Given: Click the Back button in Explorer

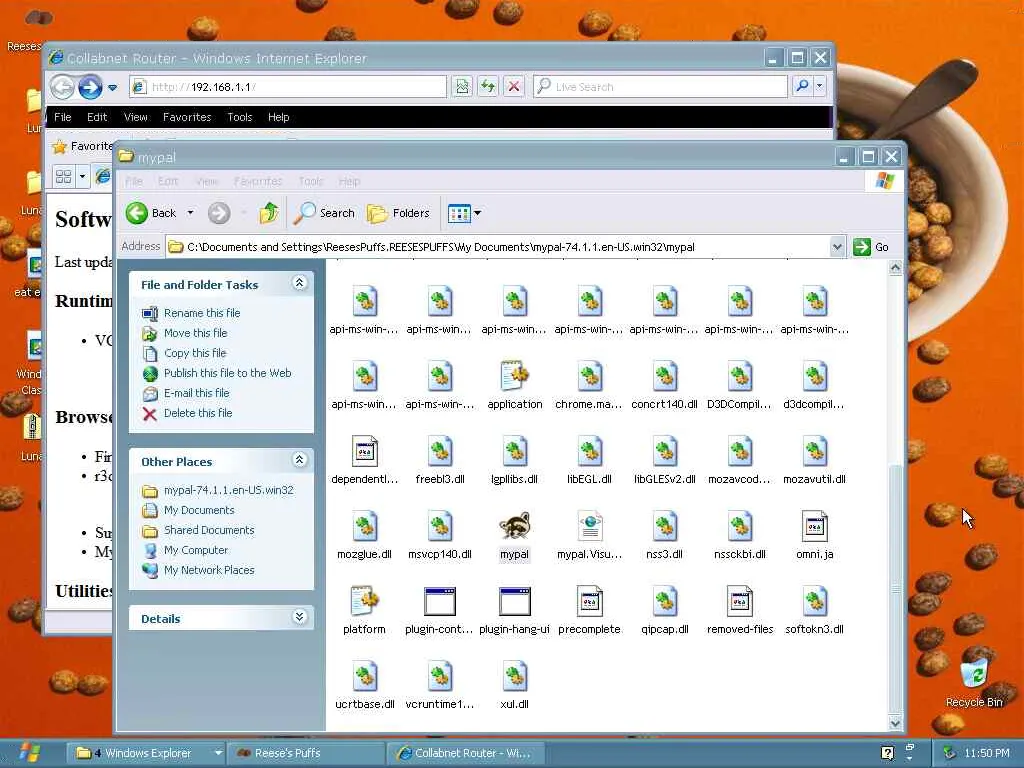Looking at the screenshot, I should pyautogui.click(x=152, y=213).
